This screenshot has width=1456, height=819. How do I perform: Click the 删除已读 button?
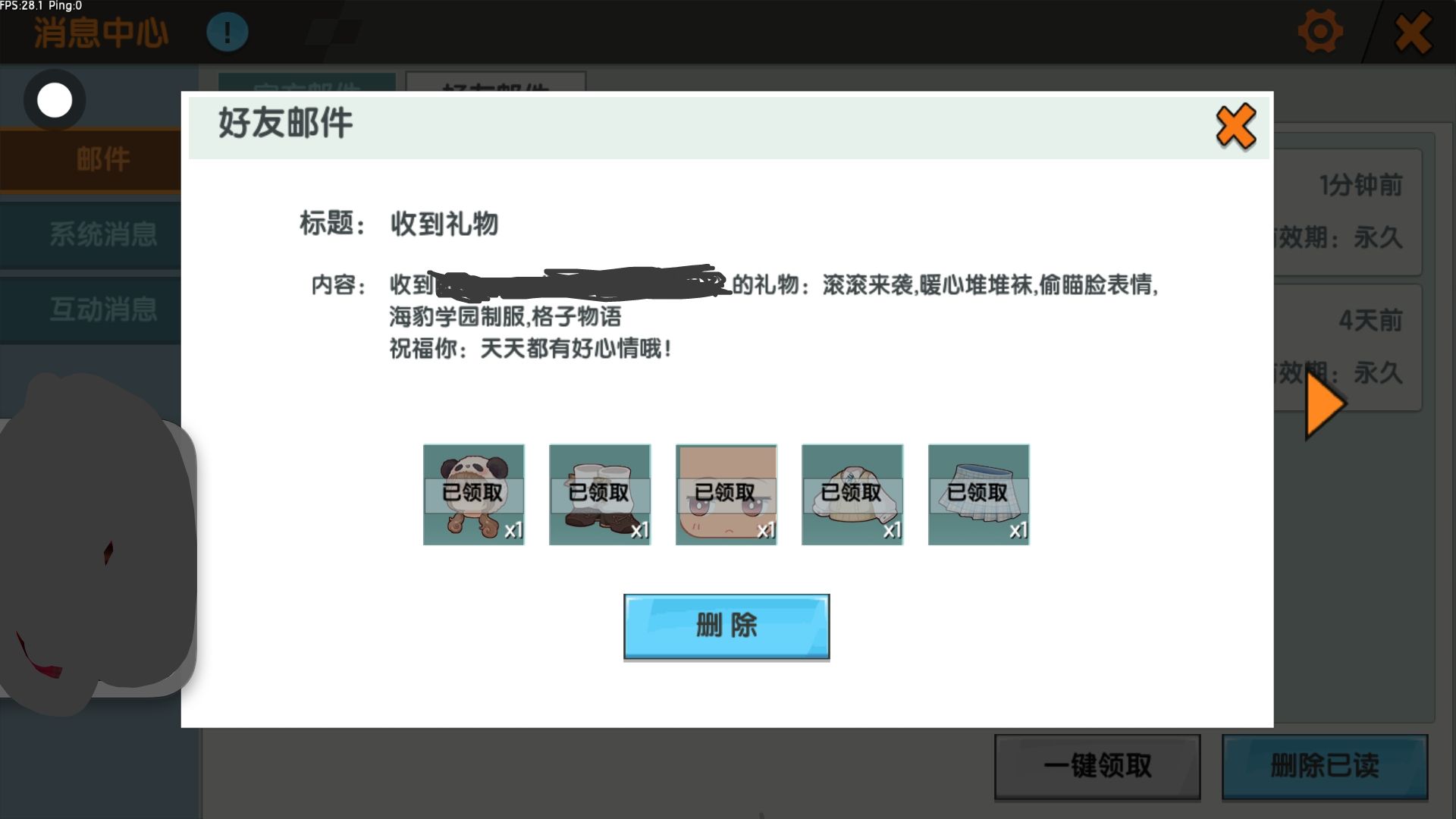tap(1324, 766)
